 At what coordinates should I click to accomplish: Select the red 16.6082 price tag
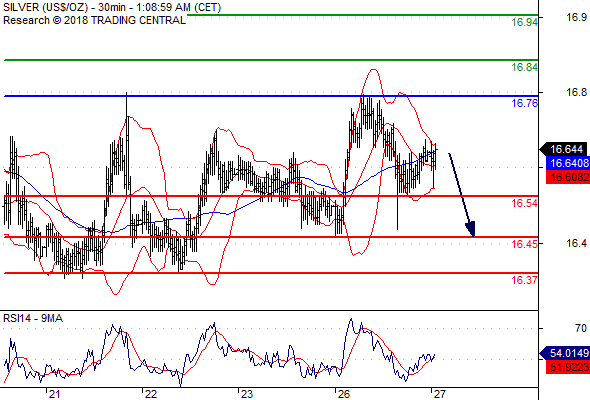tap(567, 177)
